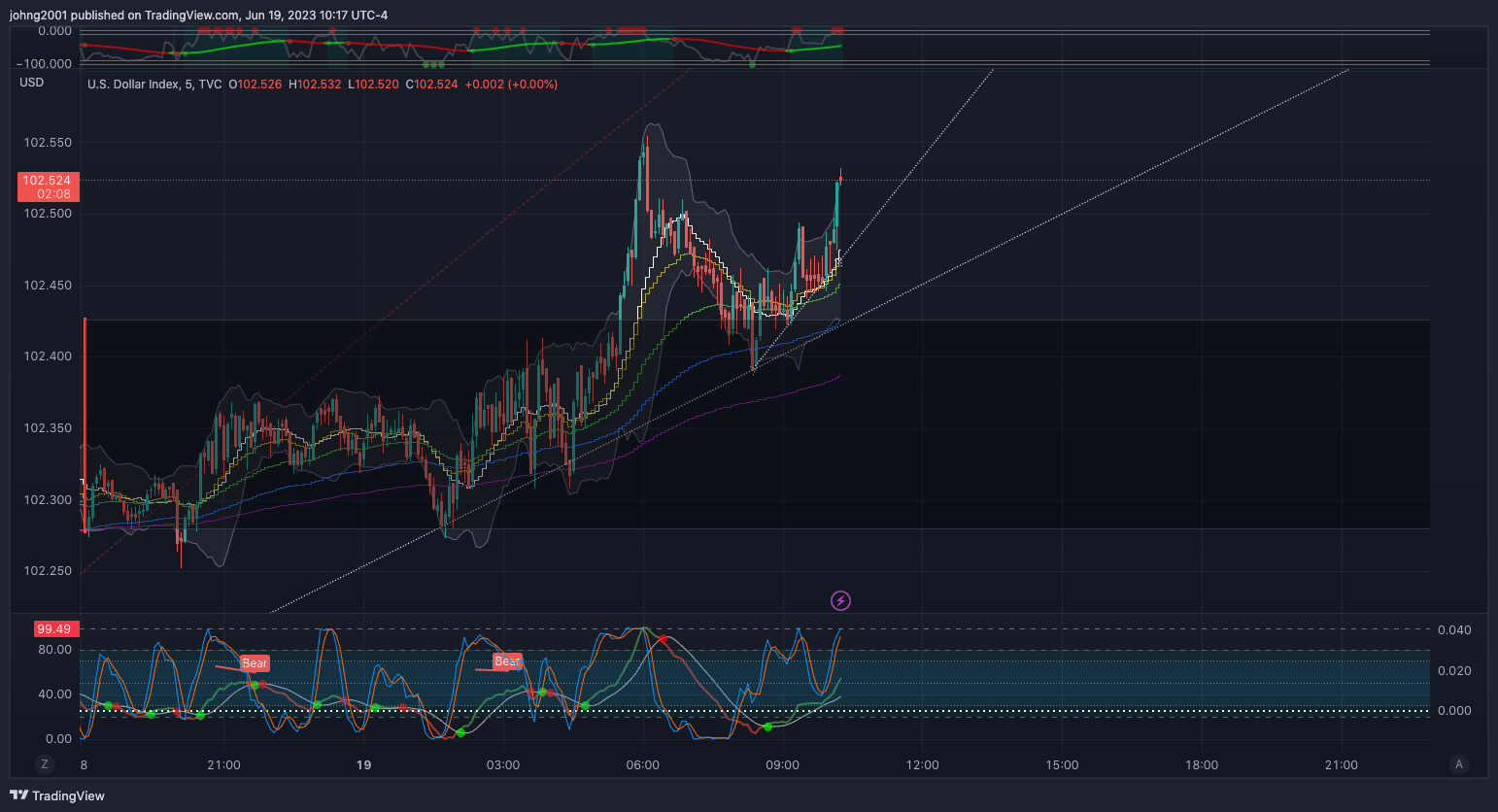The width and height of the screenshot is (1498, 812).
Task: Click the 0.020 right oscillator axis label
Action: coord(1454,671)
